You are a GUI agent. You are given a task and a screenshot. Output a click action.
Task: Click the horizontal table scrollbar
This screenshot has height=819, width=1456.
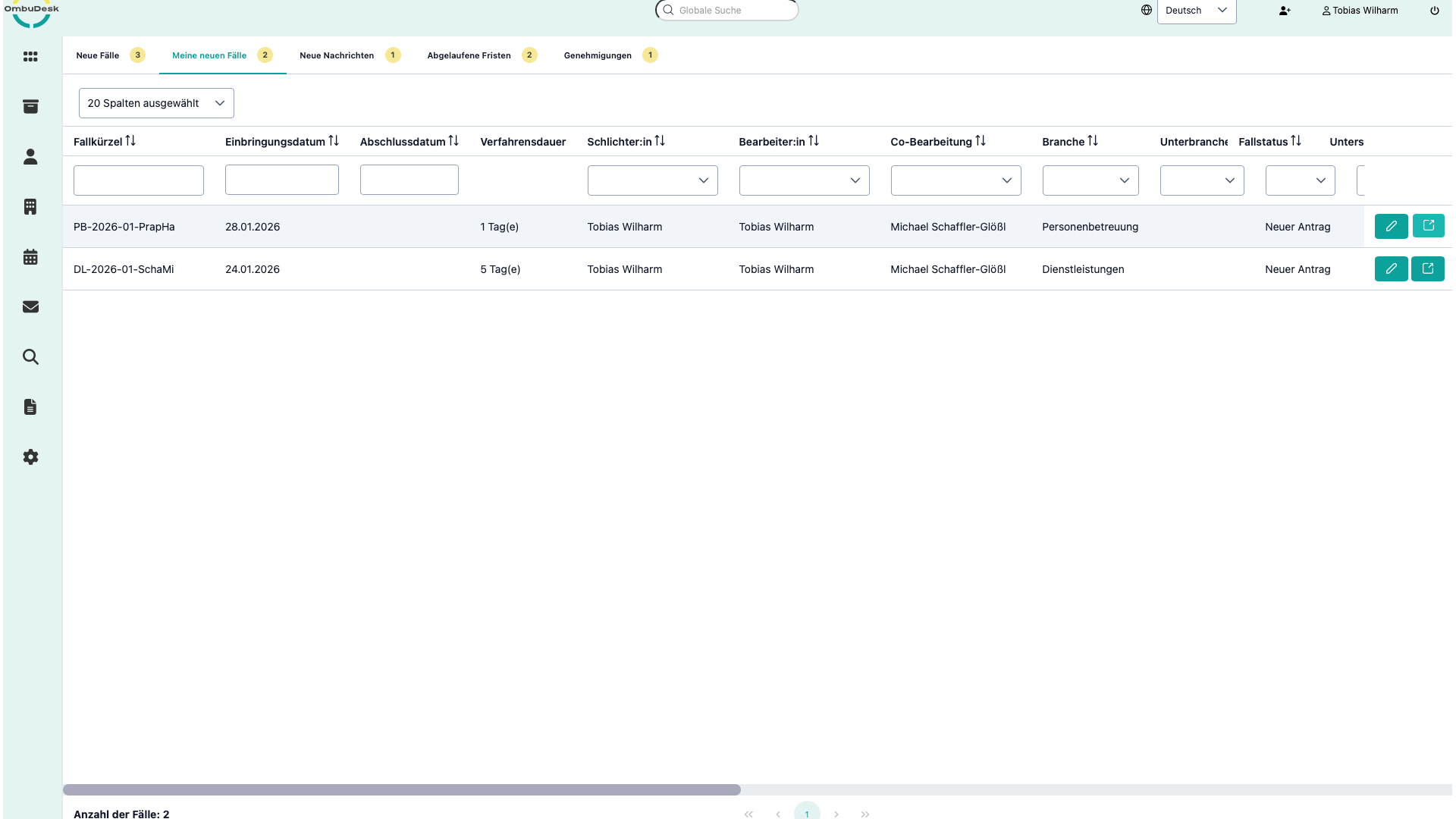click(402, 789)
